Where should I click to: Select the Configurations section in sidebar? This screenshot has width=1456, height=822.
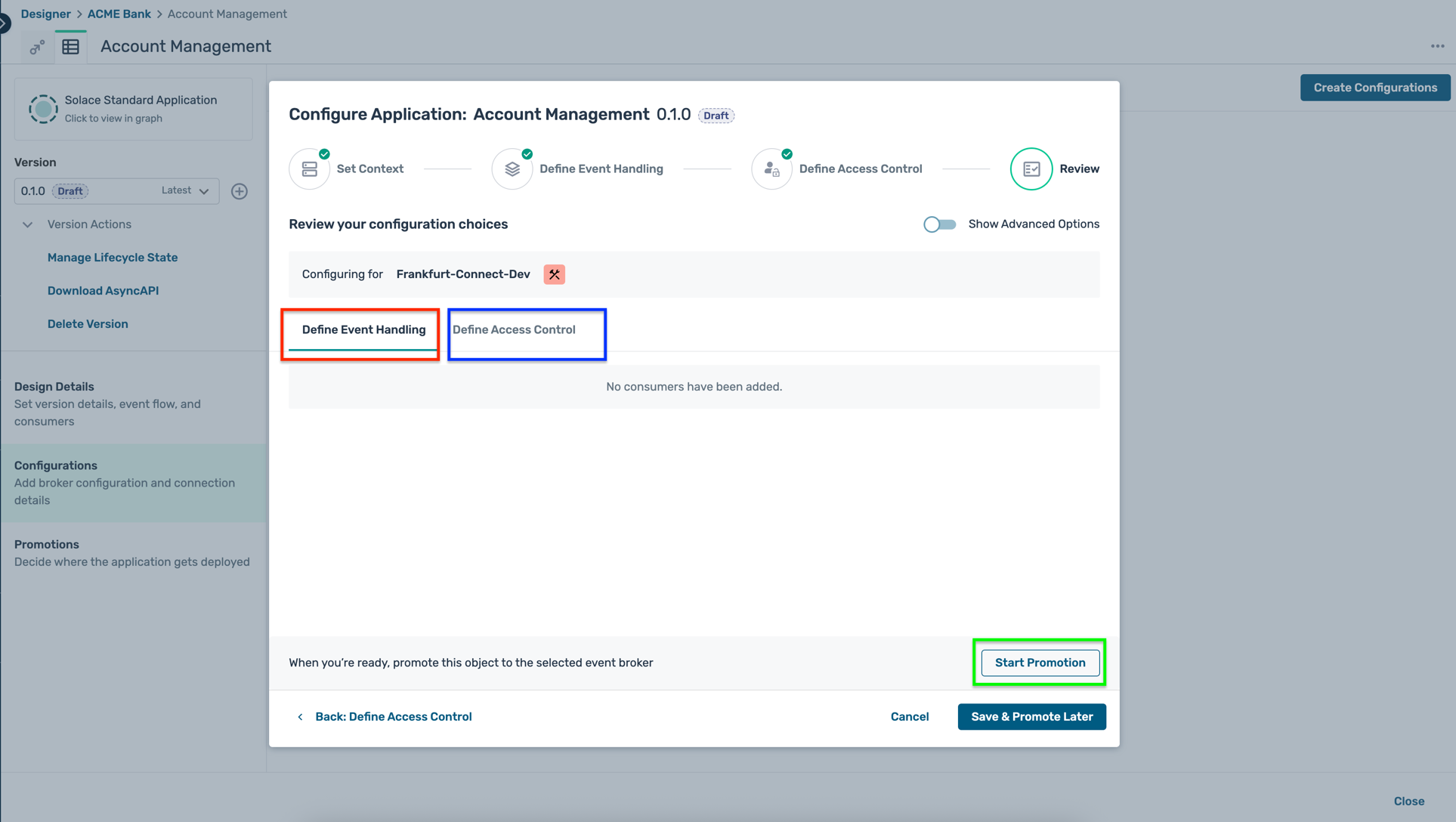[56, 465]
